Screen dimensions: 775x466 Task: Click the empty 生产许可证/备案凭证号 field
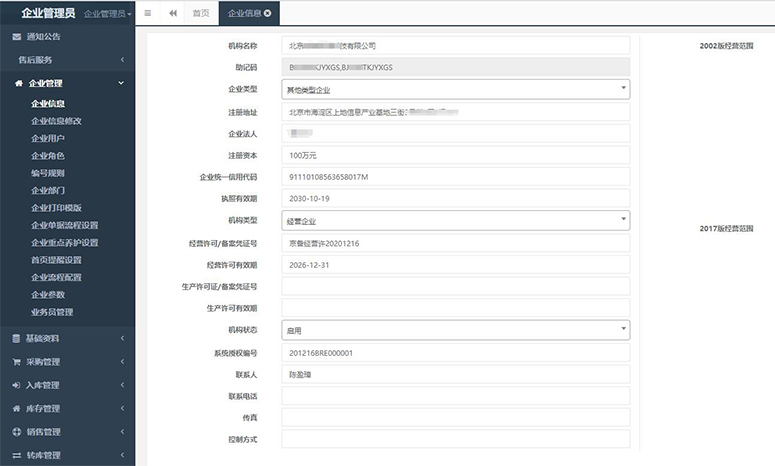(456, 286)
